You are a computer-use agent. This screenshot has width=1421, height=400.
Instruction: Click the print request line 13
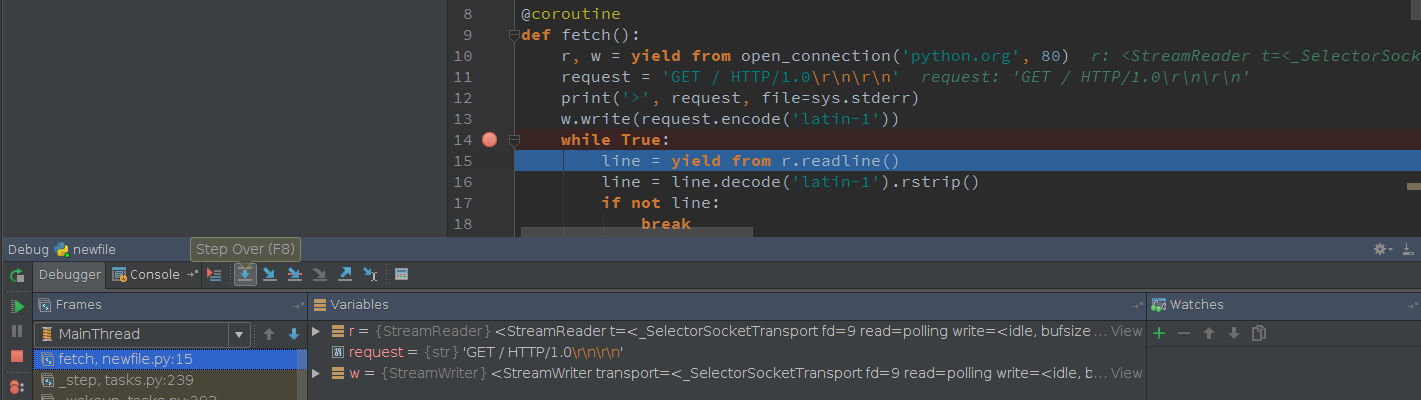740,98
